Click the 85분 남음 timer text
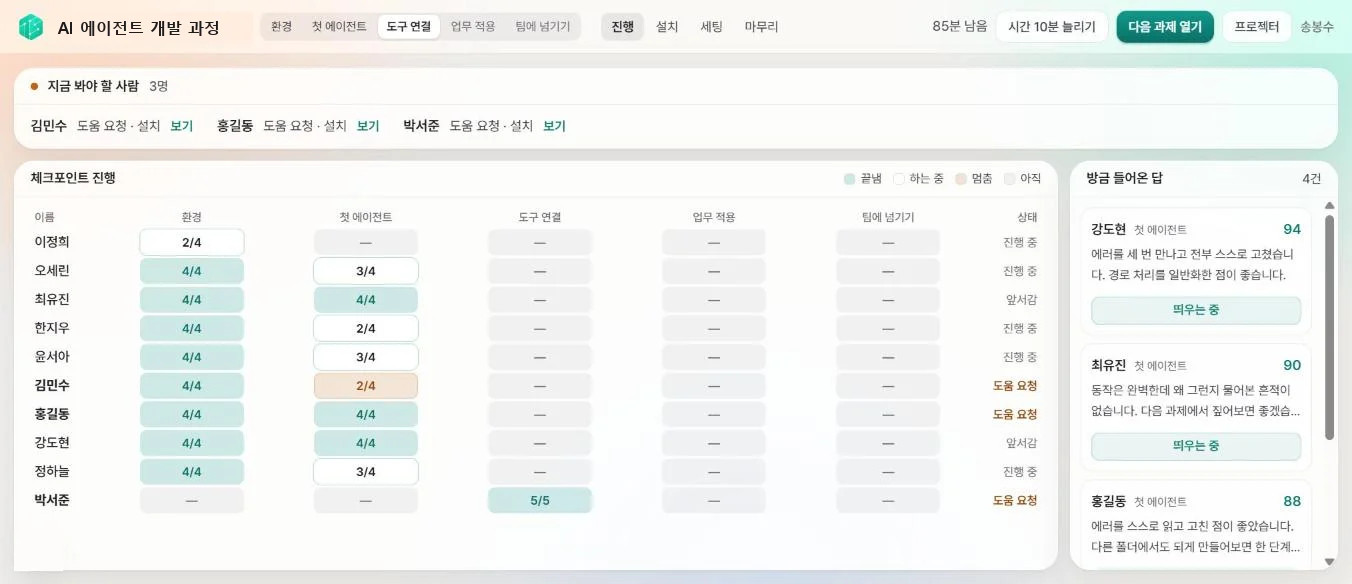Viewport: 1352px width, 584px height. (x=959, y=27)
